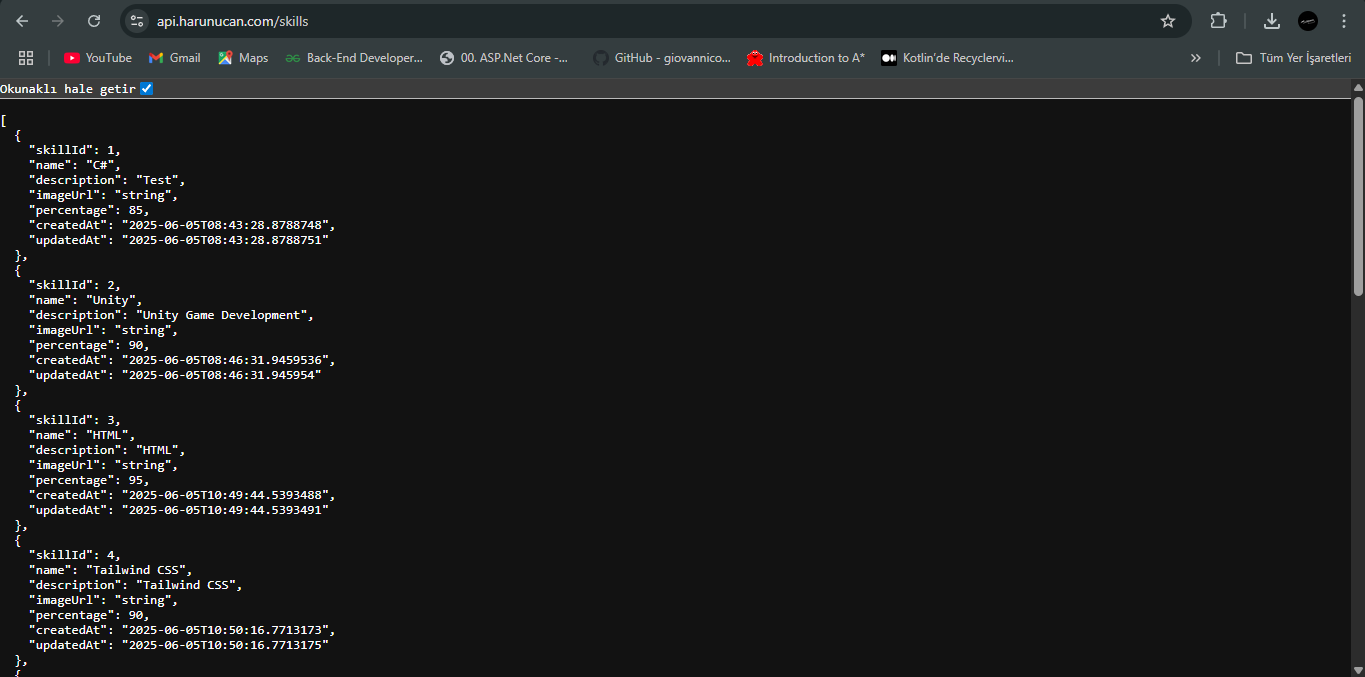Reload the current page

[x=94, y=20]
